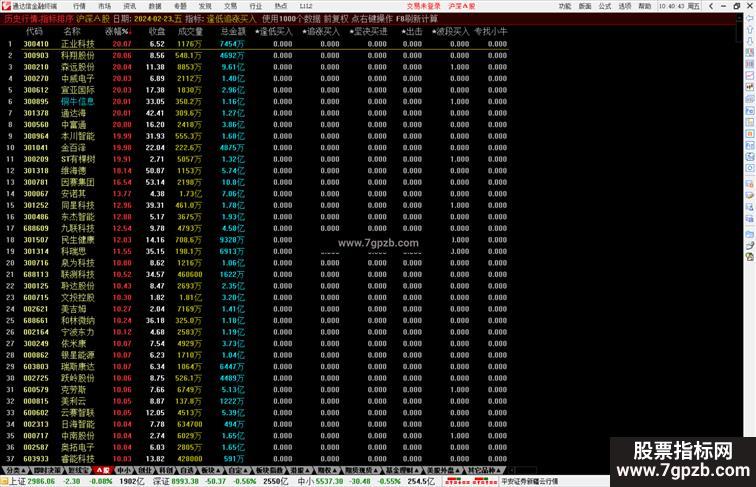Click the red-green signal indicator in status bar
The image size is (756, 487).
click(471, 481)
